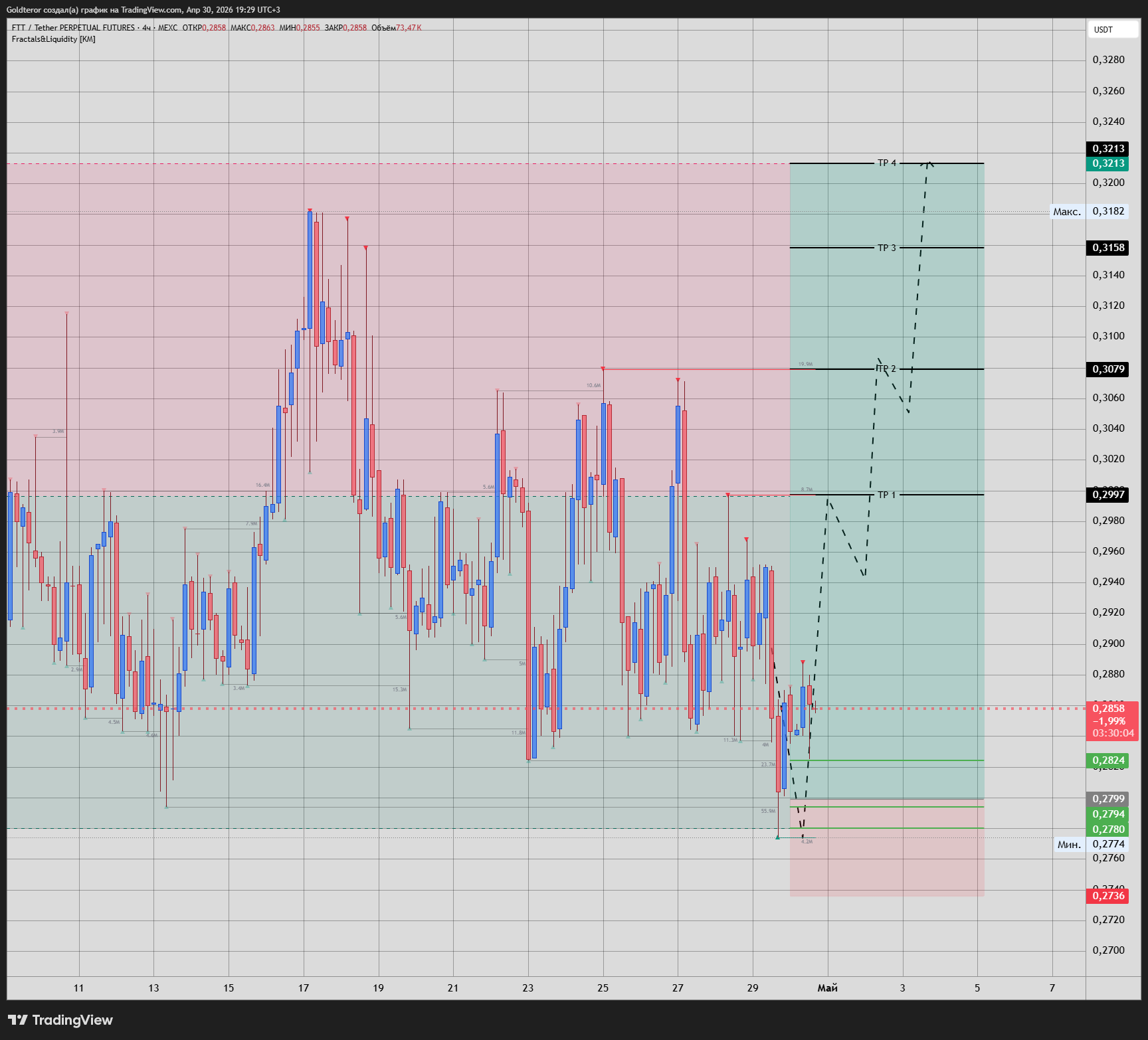
Task: Click date 29 on the time axis
Action: [753, 988]
